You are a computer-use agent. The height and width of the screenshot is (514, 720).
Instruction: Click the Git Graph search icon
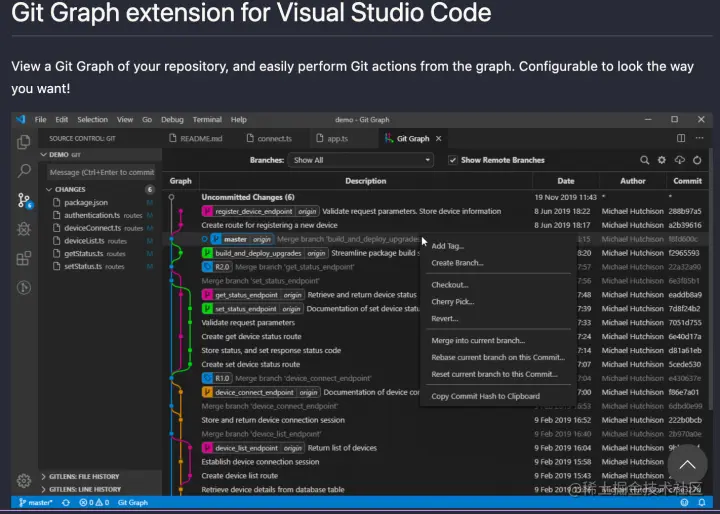pyautogui.click(x=645, y=160)
